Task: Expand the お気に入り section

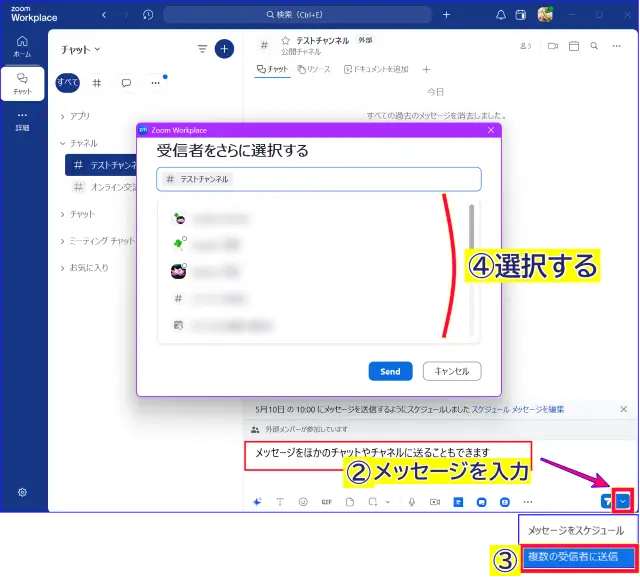Action: click(x=84, y=268)
